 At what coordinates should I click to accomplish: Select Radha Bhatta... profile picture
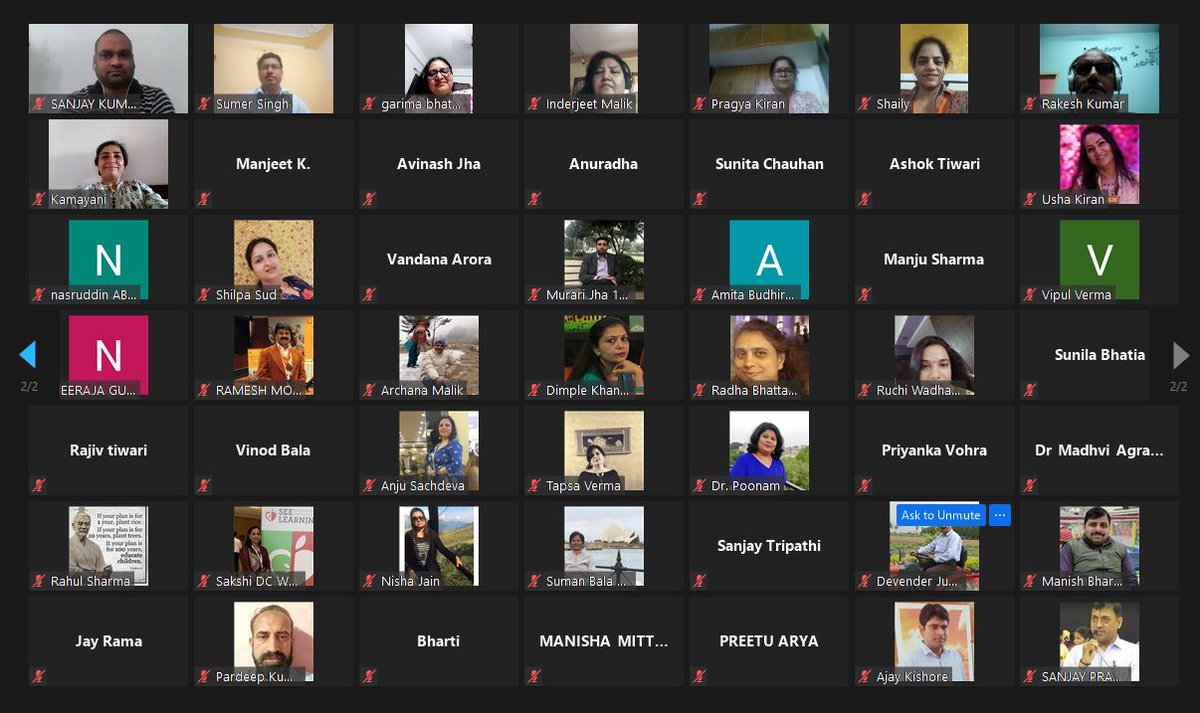(769, 355)
